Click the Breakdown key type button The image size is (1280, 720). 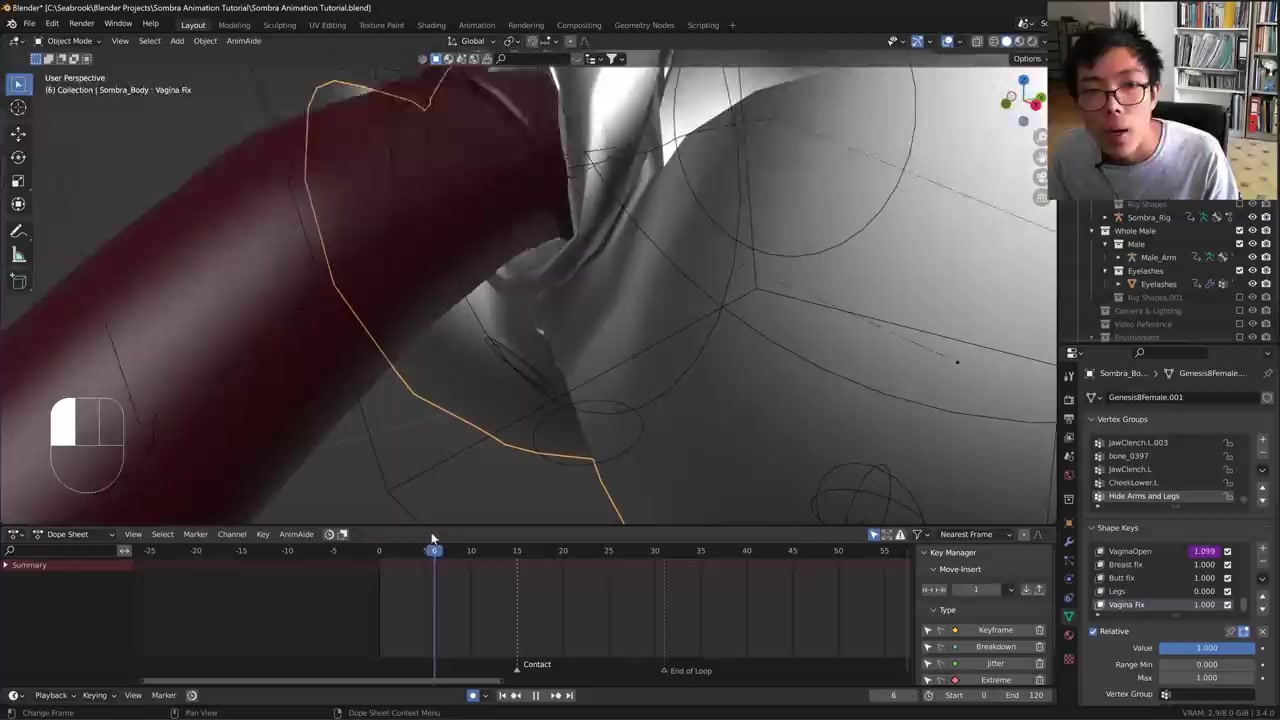(995, 647)
